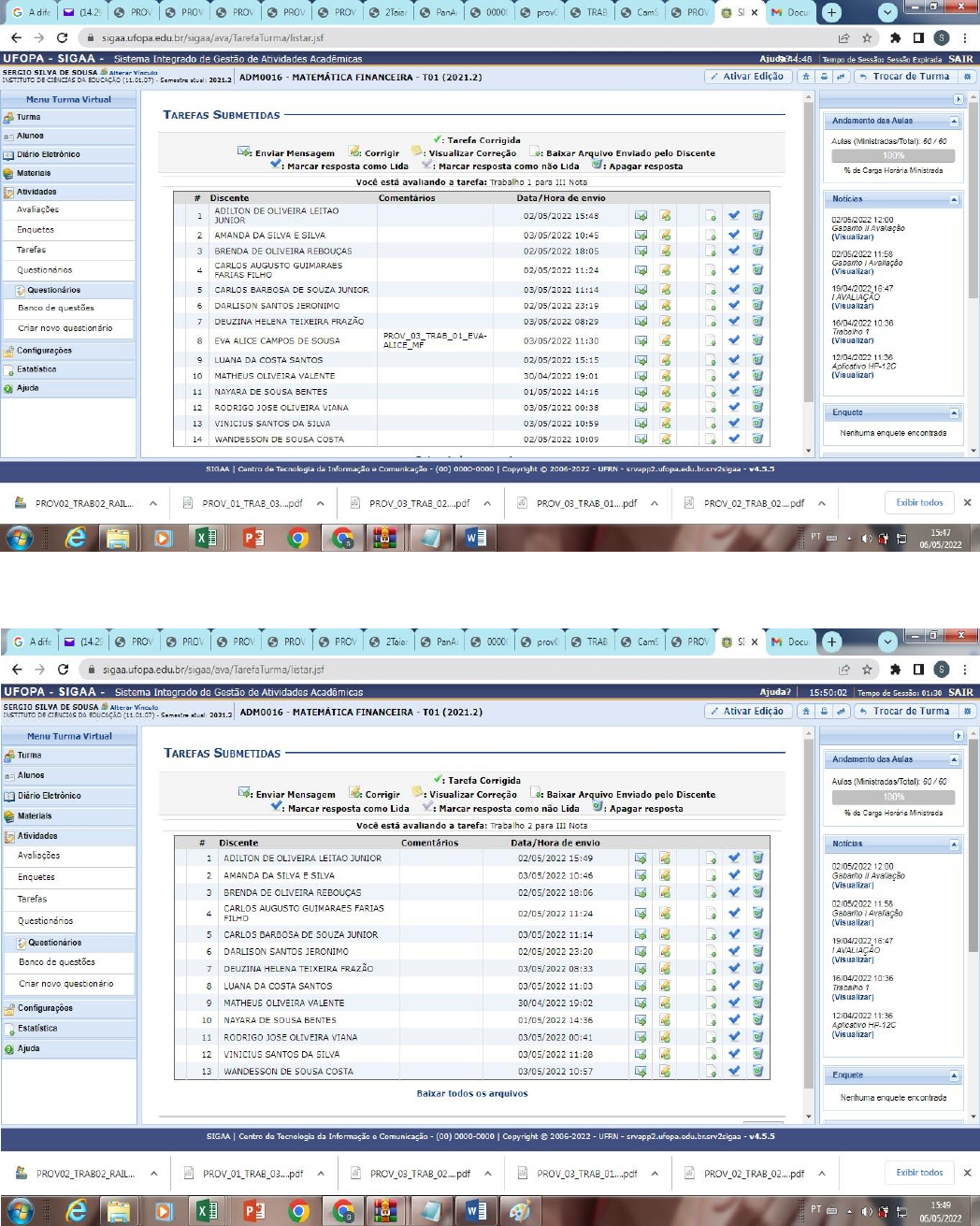Viewport: 980px width, 1226px height.
Task: Click the Baixar todos os arquivos link
Action: click(x=471, y=1093)
